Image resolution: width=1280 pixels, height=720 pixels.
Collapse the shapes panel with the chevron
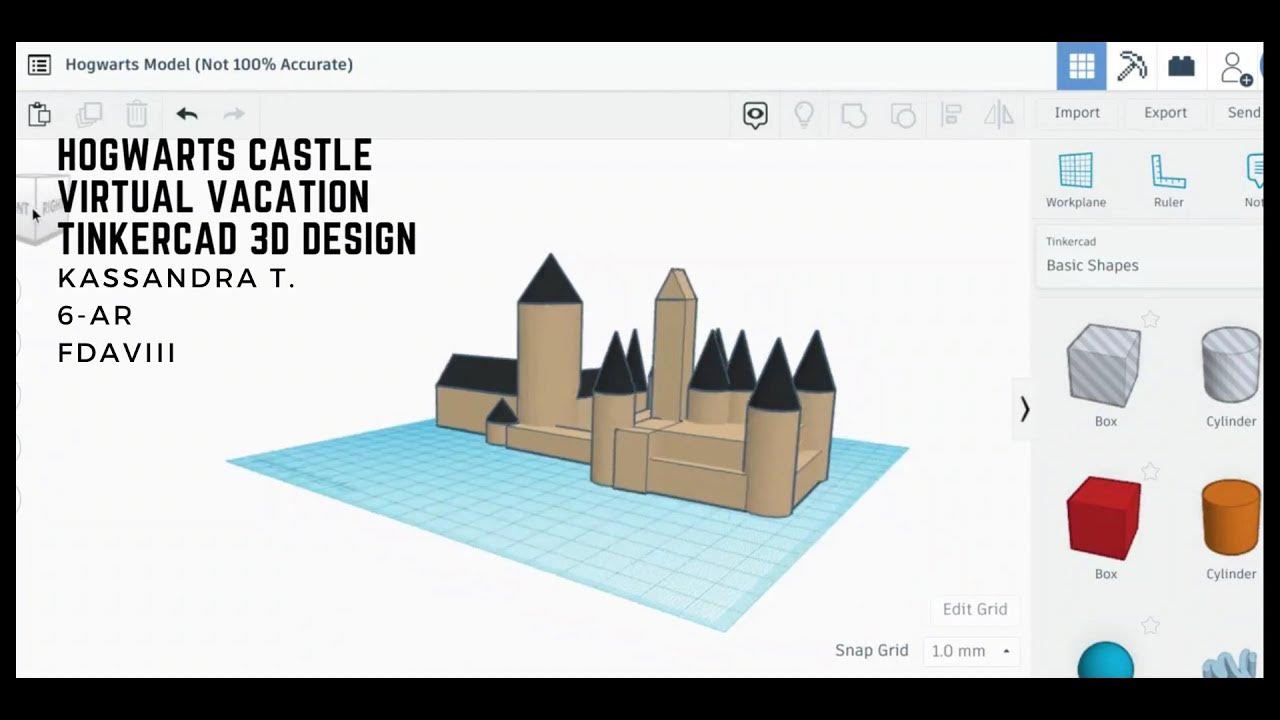1024,409
